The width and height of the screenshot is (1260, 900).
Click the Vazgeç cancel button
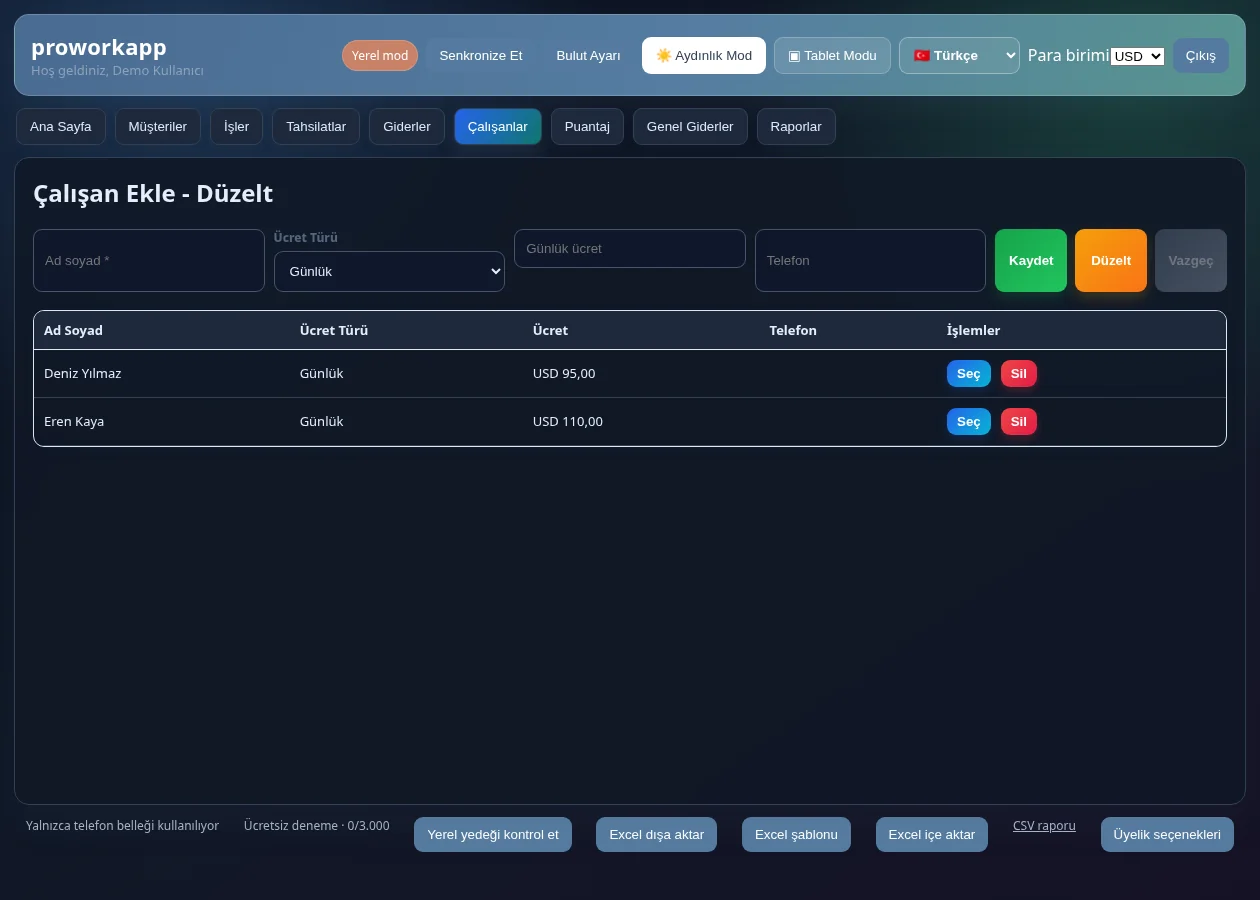[x=1191, y=260]
